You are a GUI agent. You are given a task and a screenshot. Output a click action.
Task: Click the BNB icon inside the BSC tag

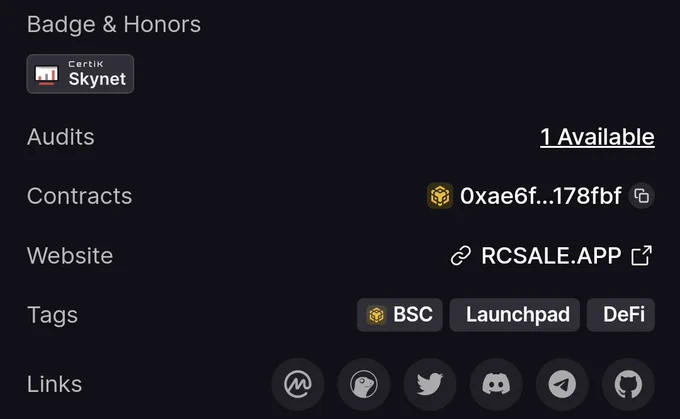[376, 315]
